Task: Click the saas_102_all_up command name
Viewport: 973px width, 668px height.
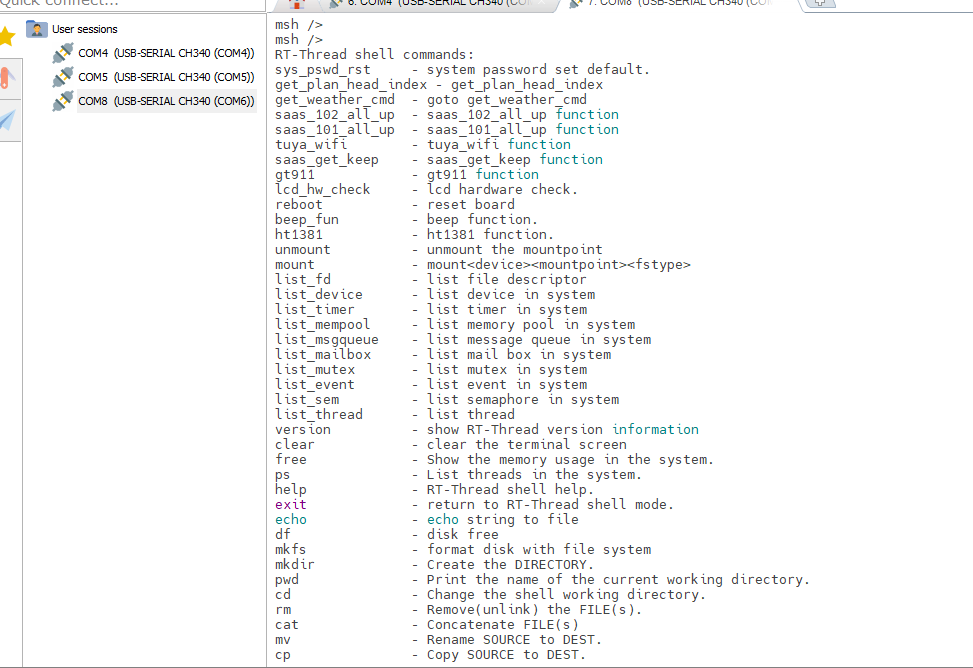Action: tap(334, 114)
